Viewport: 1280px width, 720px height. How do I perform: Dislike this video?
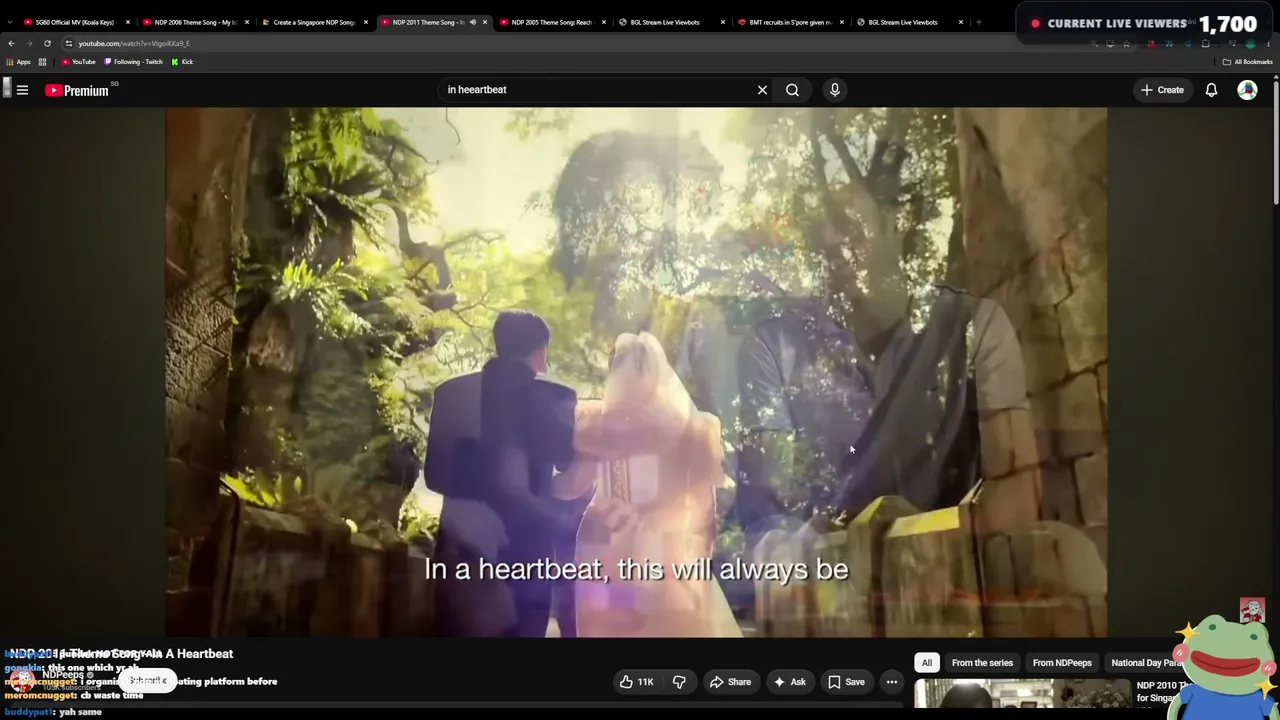tap(679, 682)
